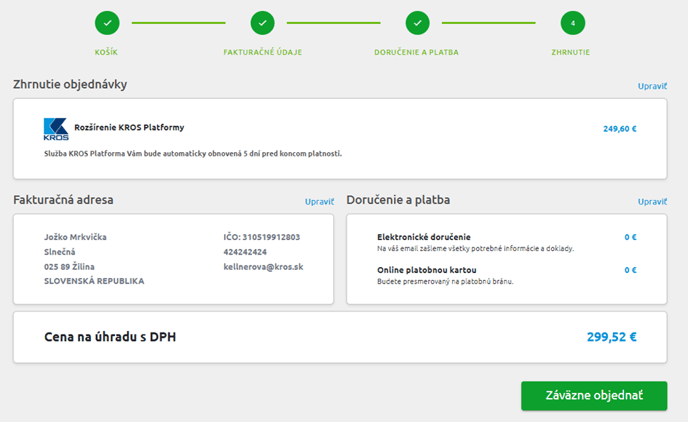Click the Budete presmerovaný na platobnú bránu note
688x422 pixels.
pos(445,281)
